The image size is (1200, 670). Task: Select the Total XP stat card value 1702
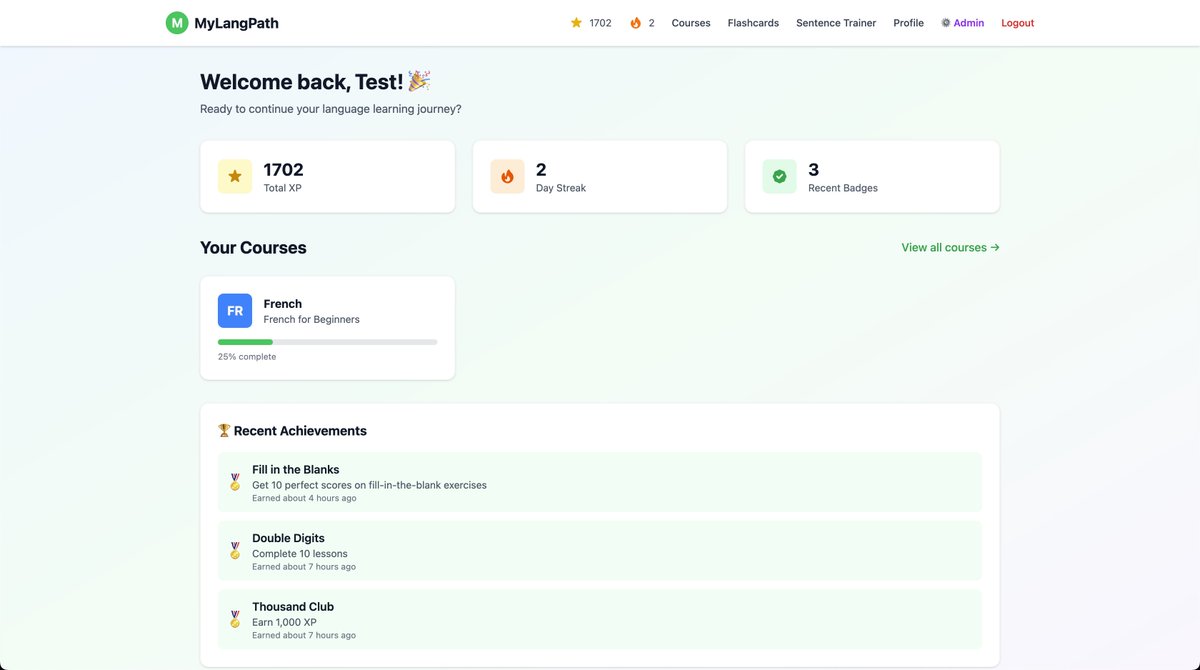tap(283, 170)
